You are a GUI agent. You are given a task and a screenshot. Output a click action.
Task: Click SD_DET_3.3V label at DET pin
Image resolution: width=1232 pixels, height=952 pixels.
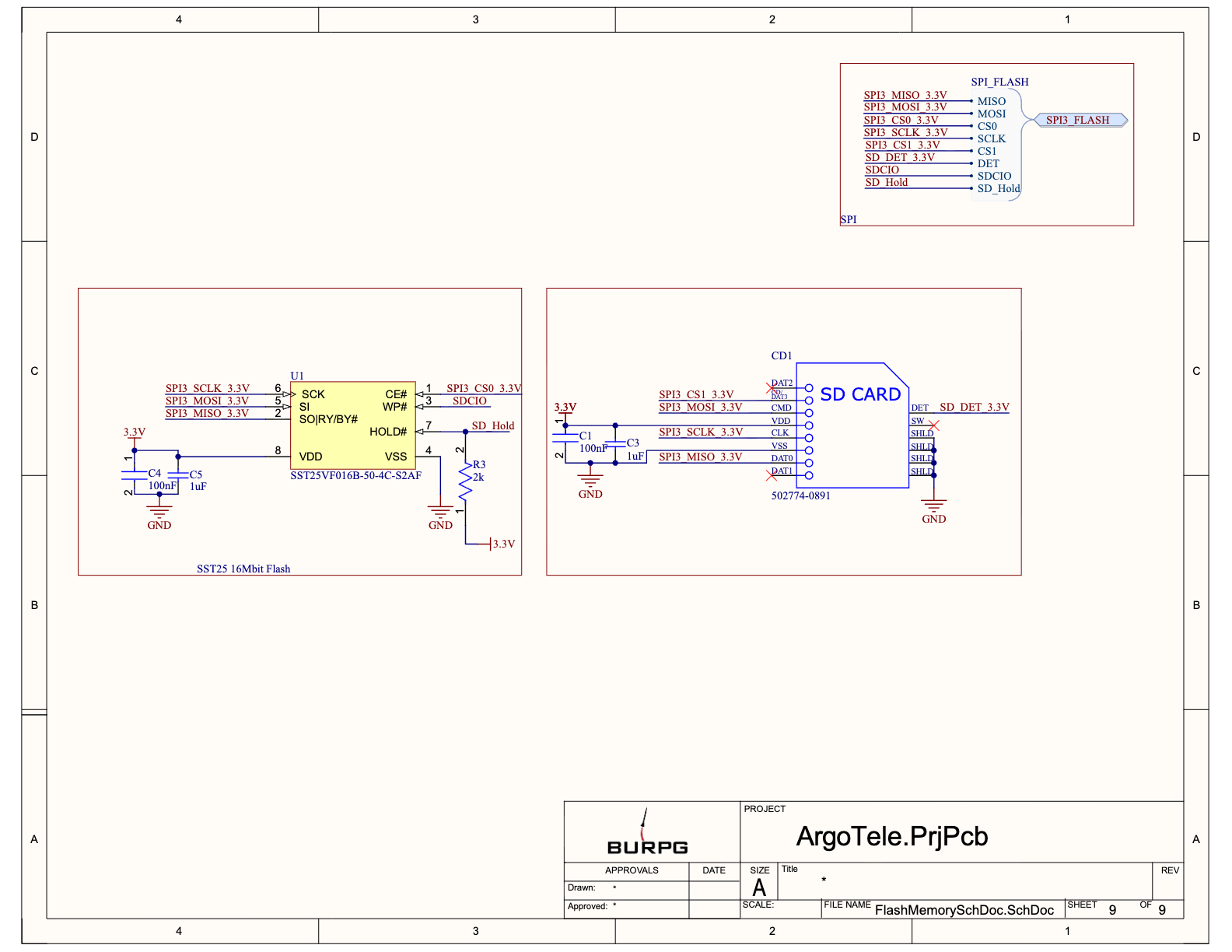point(975,407)
